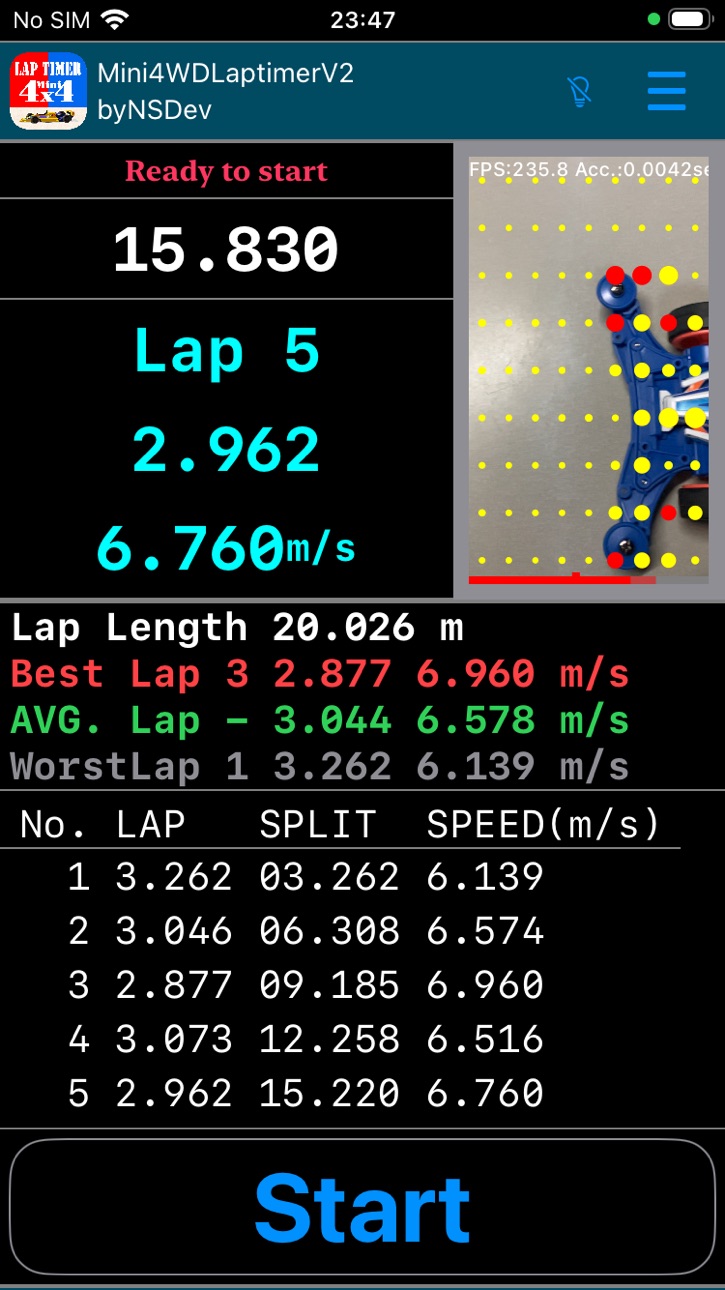The image size is (725, 1290).
Task: Tap the SPEED(m/s) column header
Action: 544,824
